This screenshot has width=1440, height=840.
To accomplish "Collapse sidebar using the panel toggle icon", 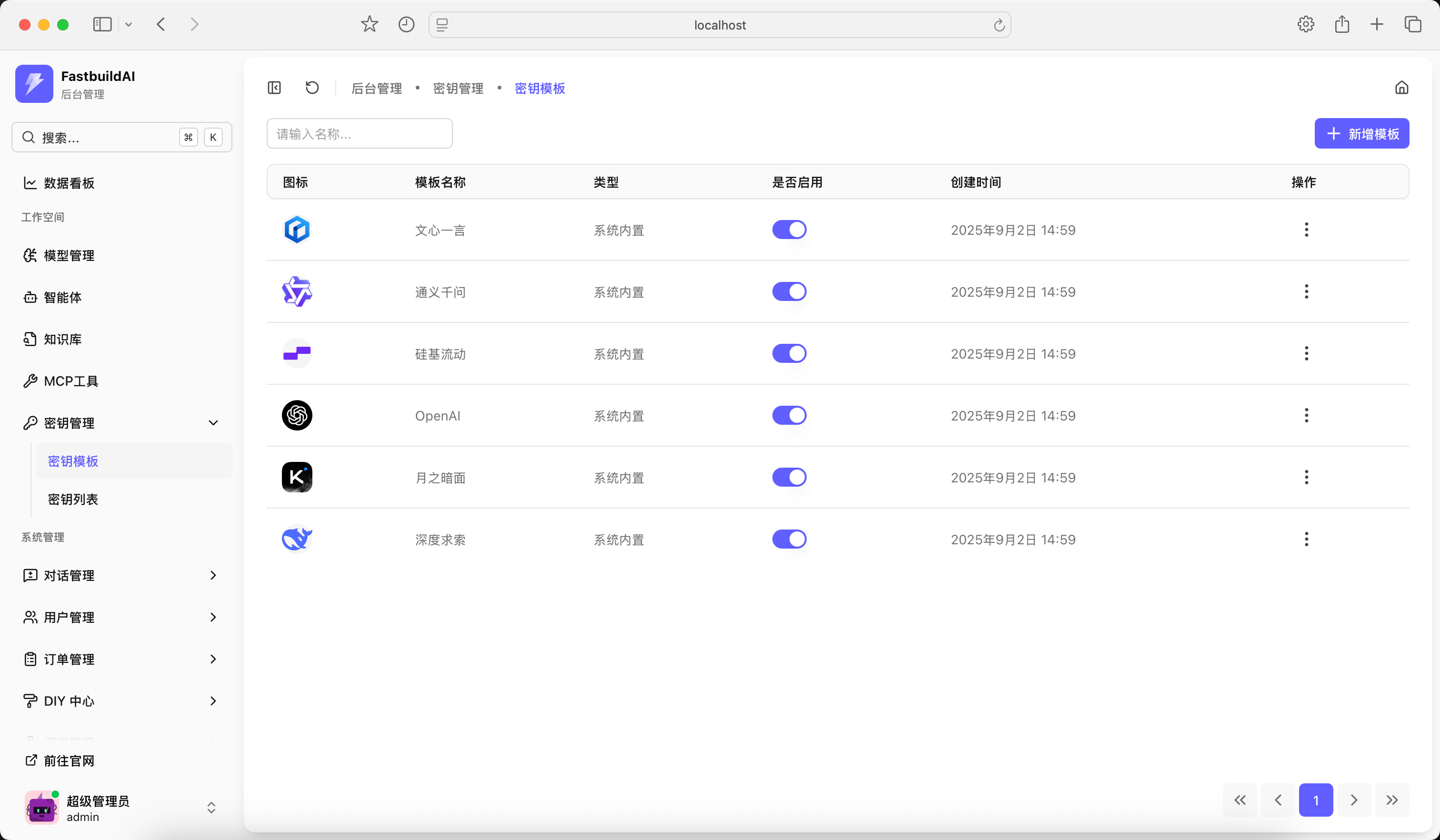I will 274,88.
